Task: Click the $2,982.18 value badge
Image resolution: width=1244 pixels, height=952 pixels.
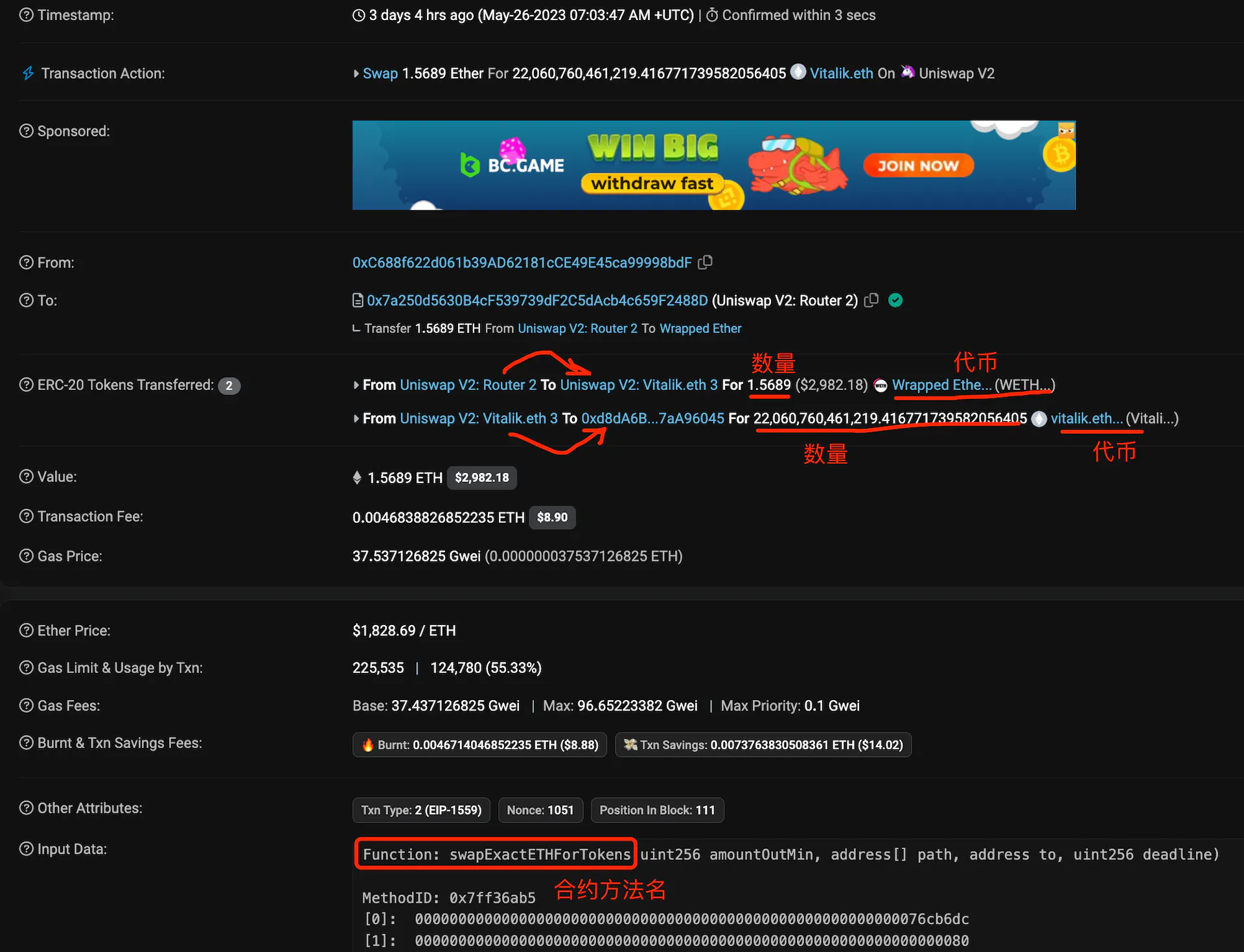Action: 482,478
